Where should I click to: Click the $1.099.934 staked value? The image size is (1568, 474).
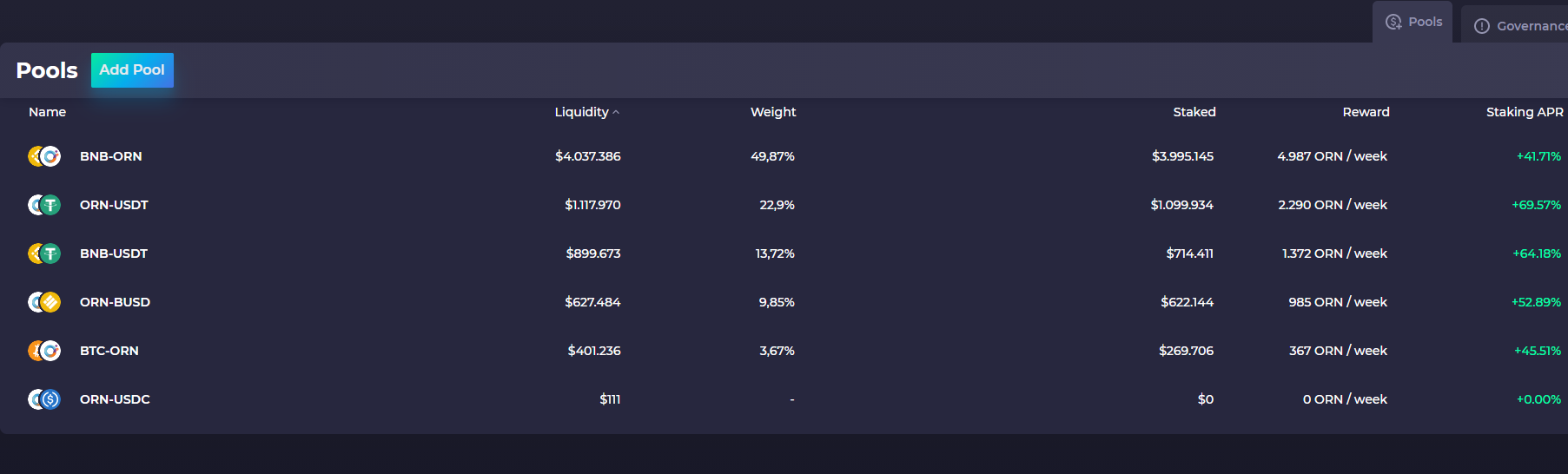point(1182,205)
